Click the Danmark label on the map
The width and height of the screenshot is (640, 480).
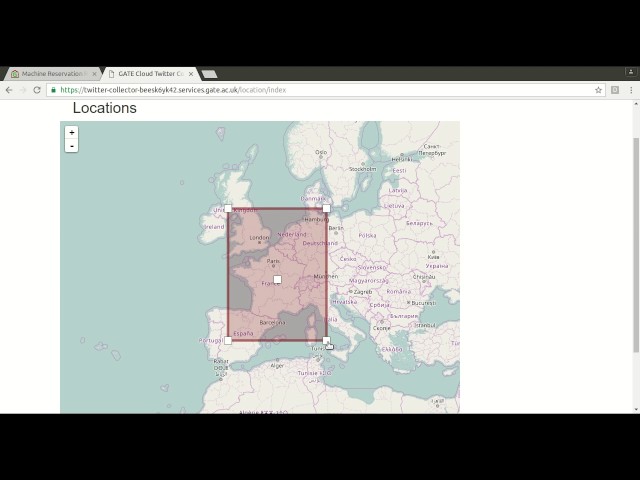coord(313,198)
